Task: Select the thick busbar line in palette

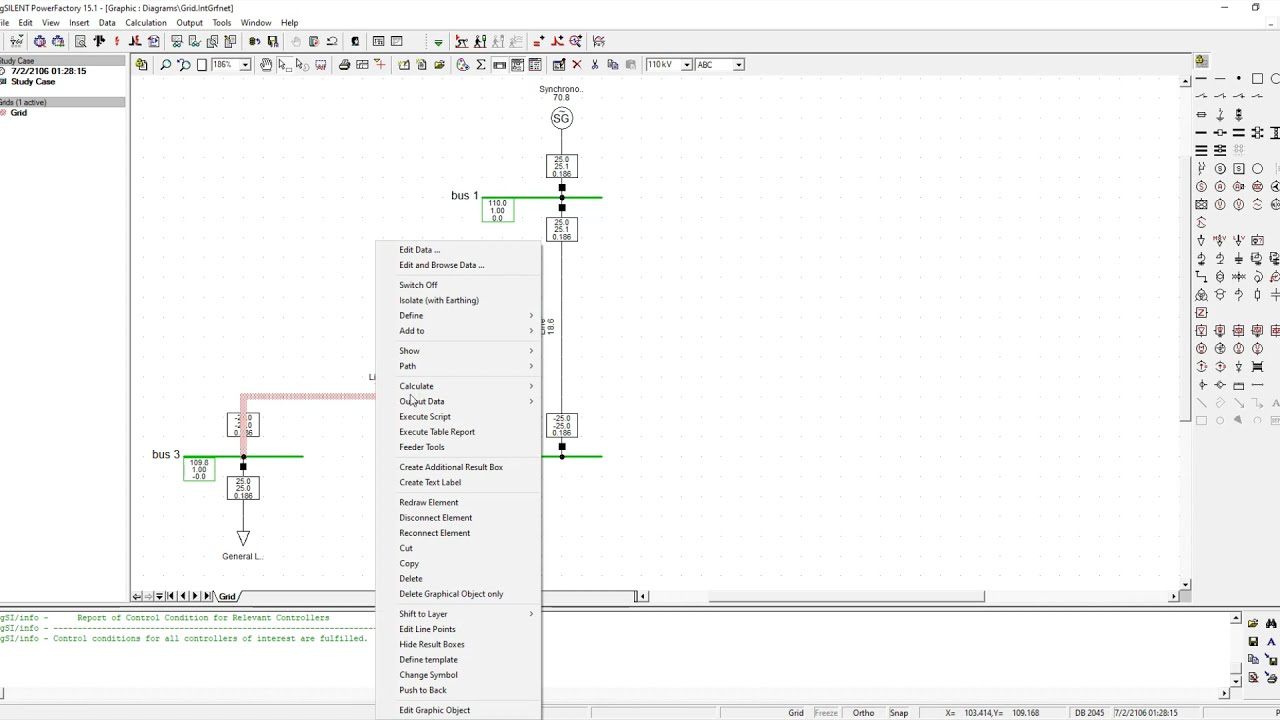Action: tap(1201, 132)
